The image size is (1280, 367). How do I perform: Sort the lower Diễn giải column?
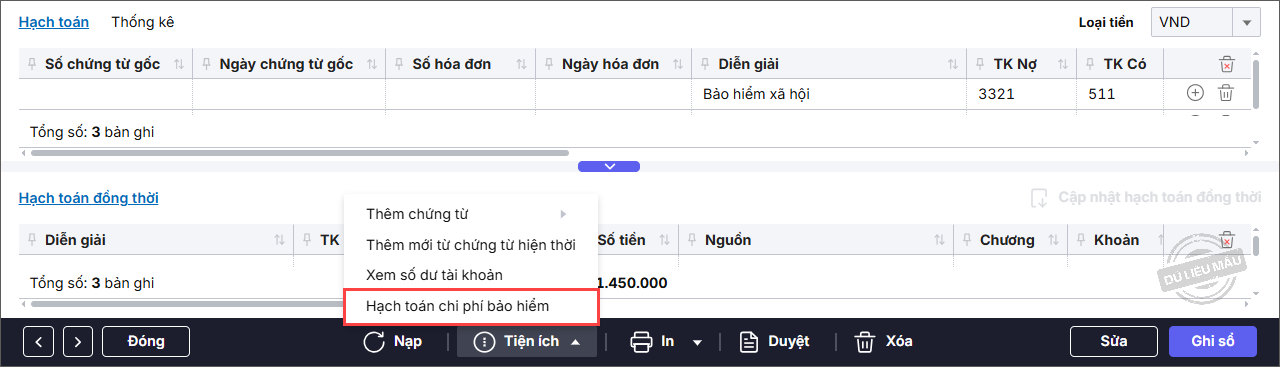279,240
